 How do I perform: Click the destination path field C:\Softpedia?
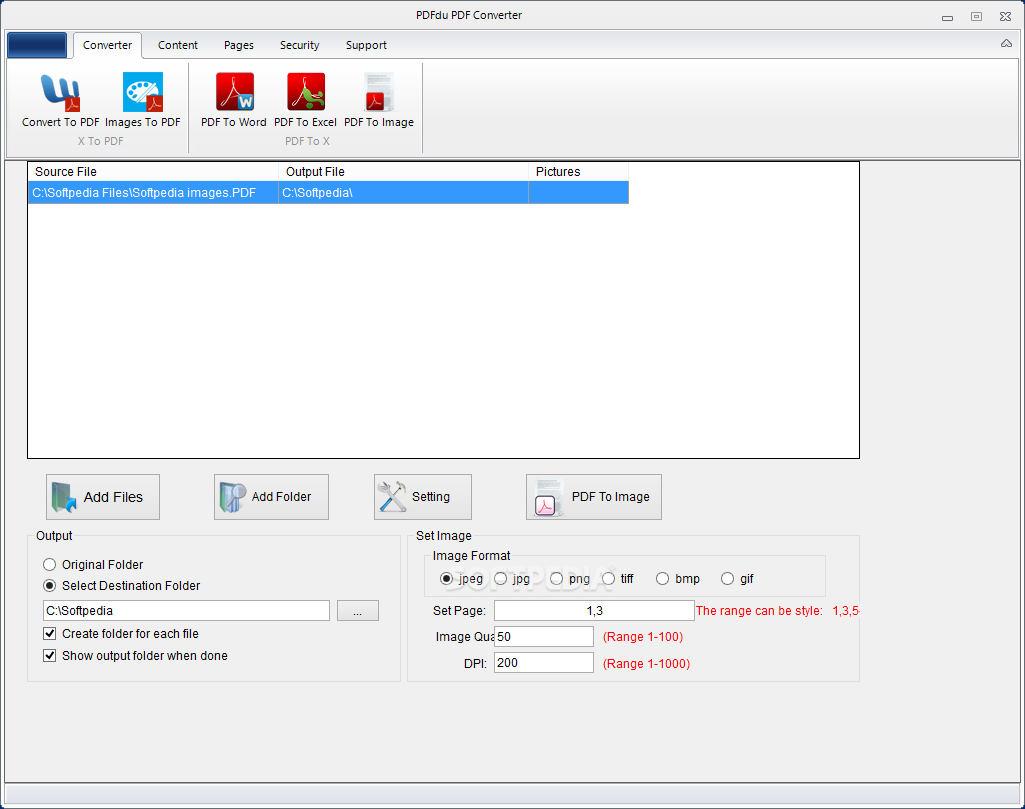186,610
